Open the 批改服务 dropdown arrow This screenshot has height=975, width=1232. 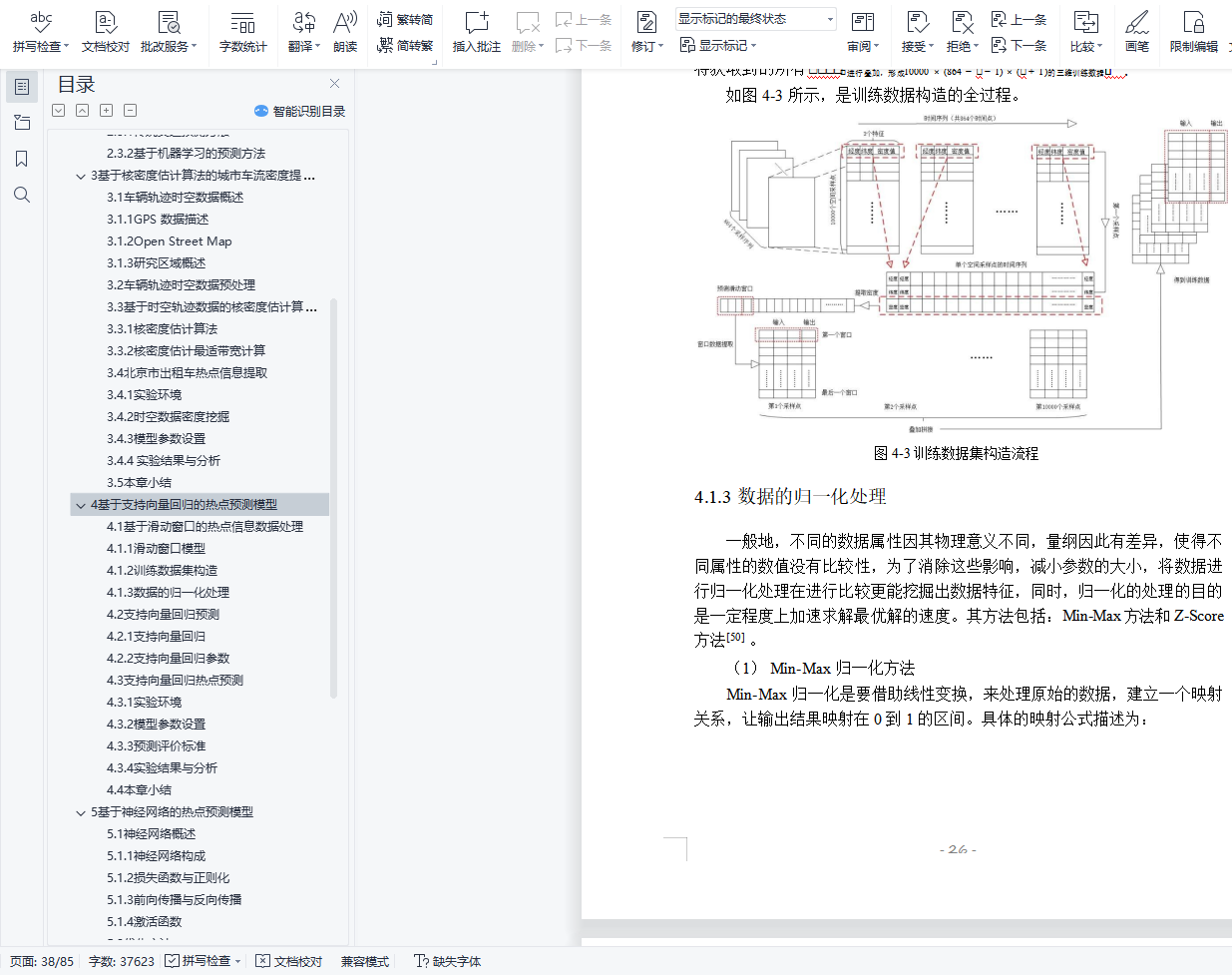tap(195, 46)
